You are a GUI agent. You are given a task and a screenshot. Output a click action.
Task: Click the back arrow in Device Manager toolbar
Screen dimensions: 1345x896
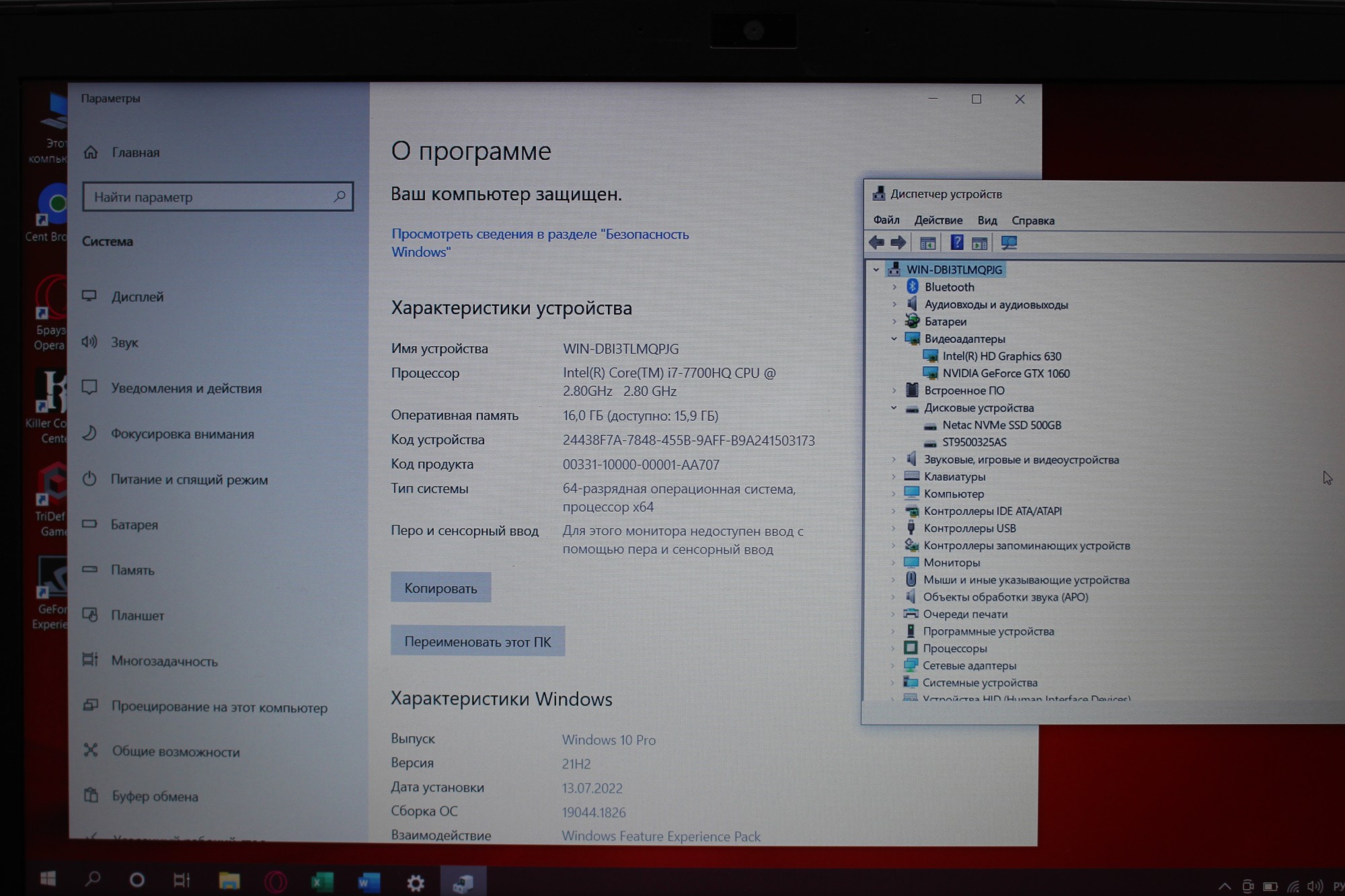(x=876, y=243)
